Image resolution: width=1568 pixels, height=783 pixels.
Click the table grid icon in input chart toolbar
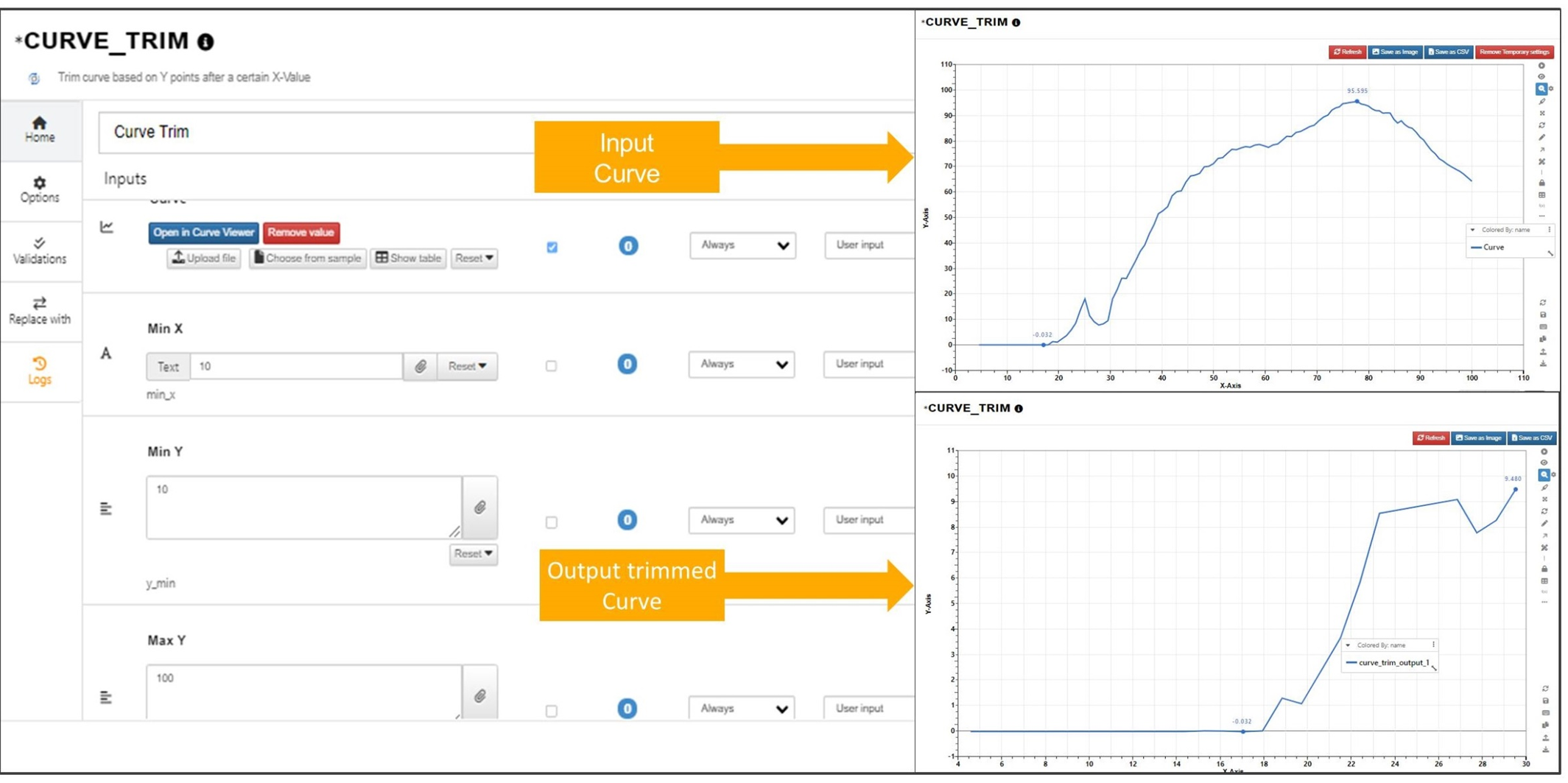pyautogui.click(x=1541, y=195)
